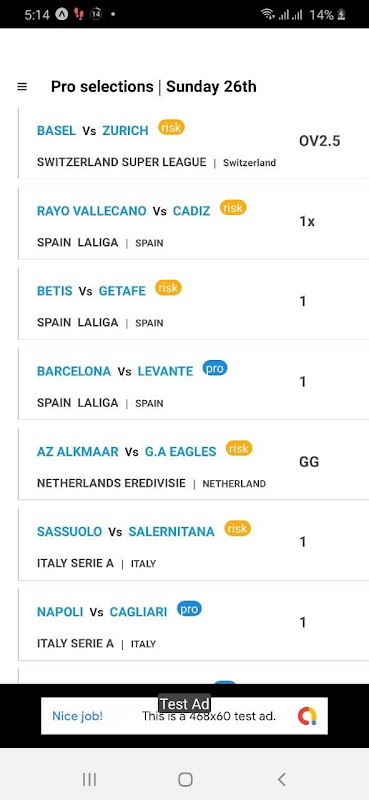Tap the Pro selections Sunday 26th title
The width and height of the screenshot is (369, 800).
pos(154,87)
